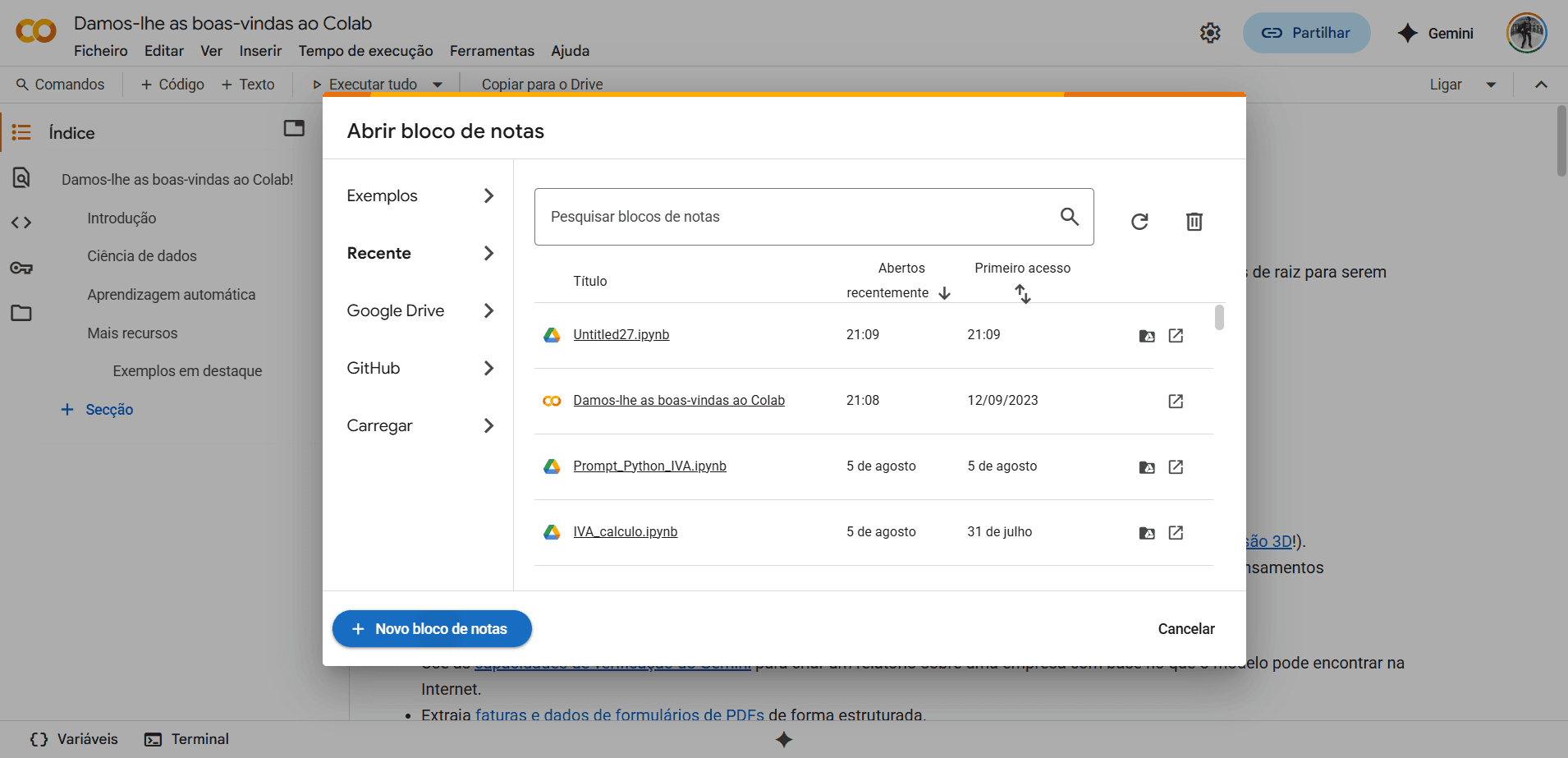Open Untitled27.ipynb in new tab
Screen dimensions: 1568x758
click(x=1176, y=335)
